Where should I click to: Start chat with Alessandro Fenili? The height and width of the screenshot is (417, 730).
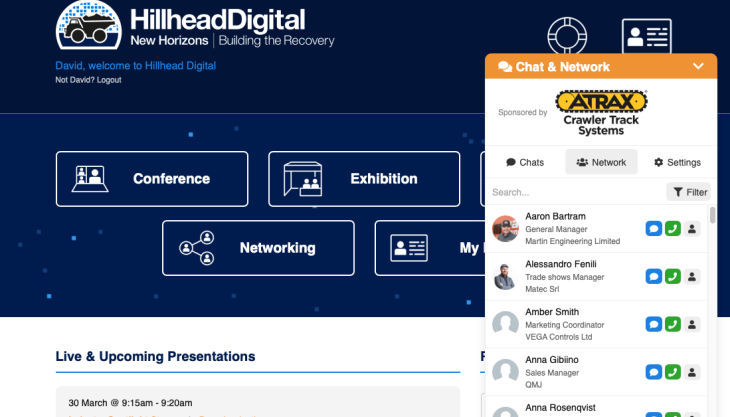654,276
